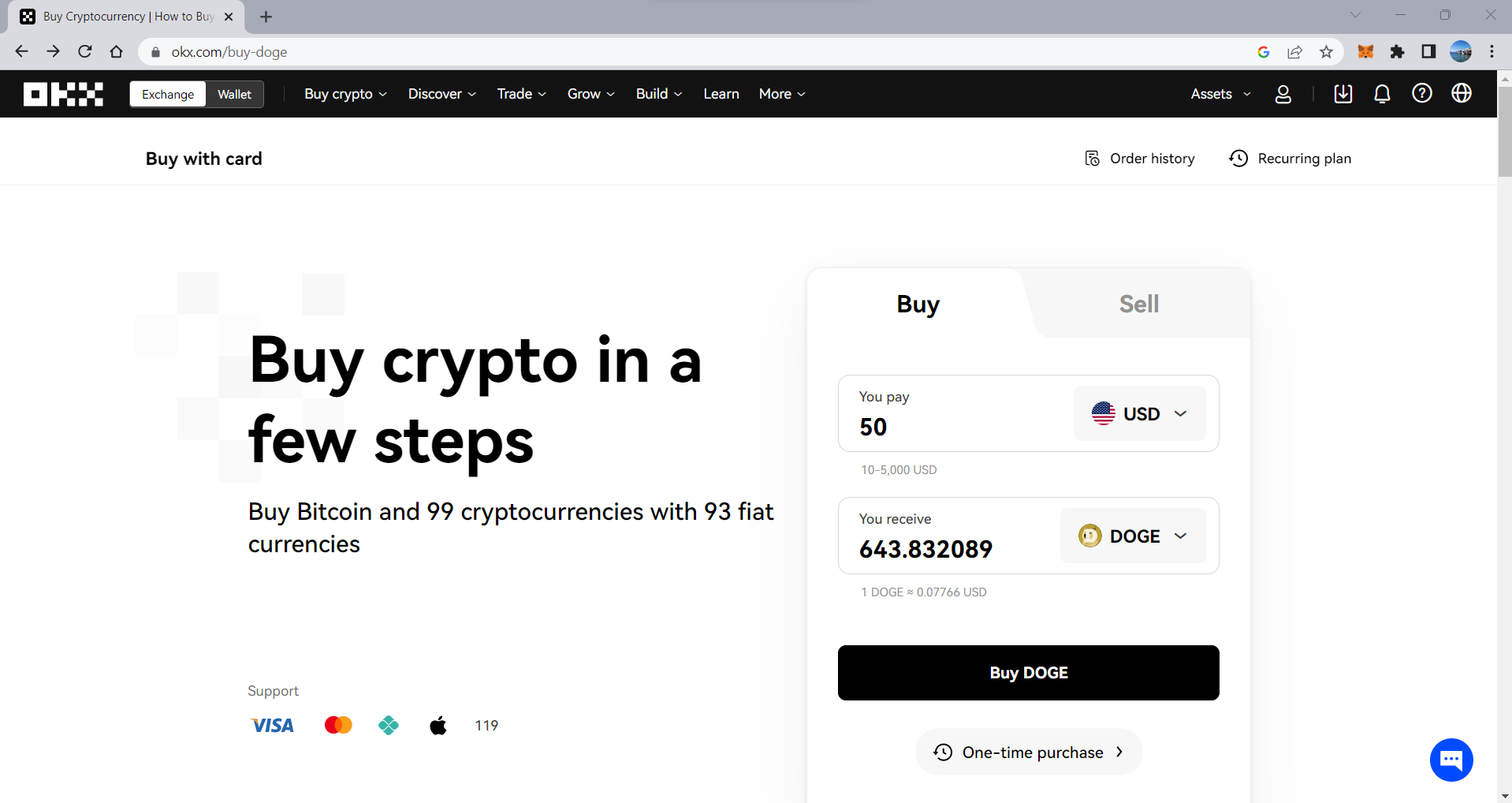Expand the Buy crypto menu
The image size is (1512, 803).
pyautogui.click(x=345, y=94)
